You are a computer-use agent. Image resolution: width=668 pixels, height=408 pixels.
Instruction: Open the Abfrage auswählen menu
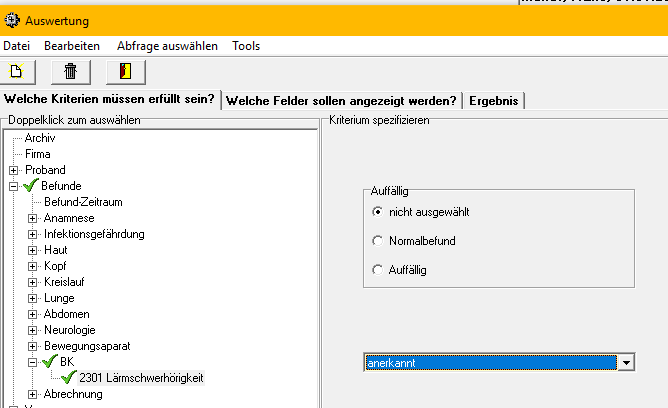pyautogui.click(x=167, y=46)
